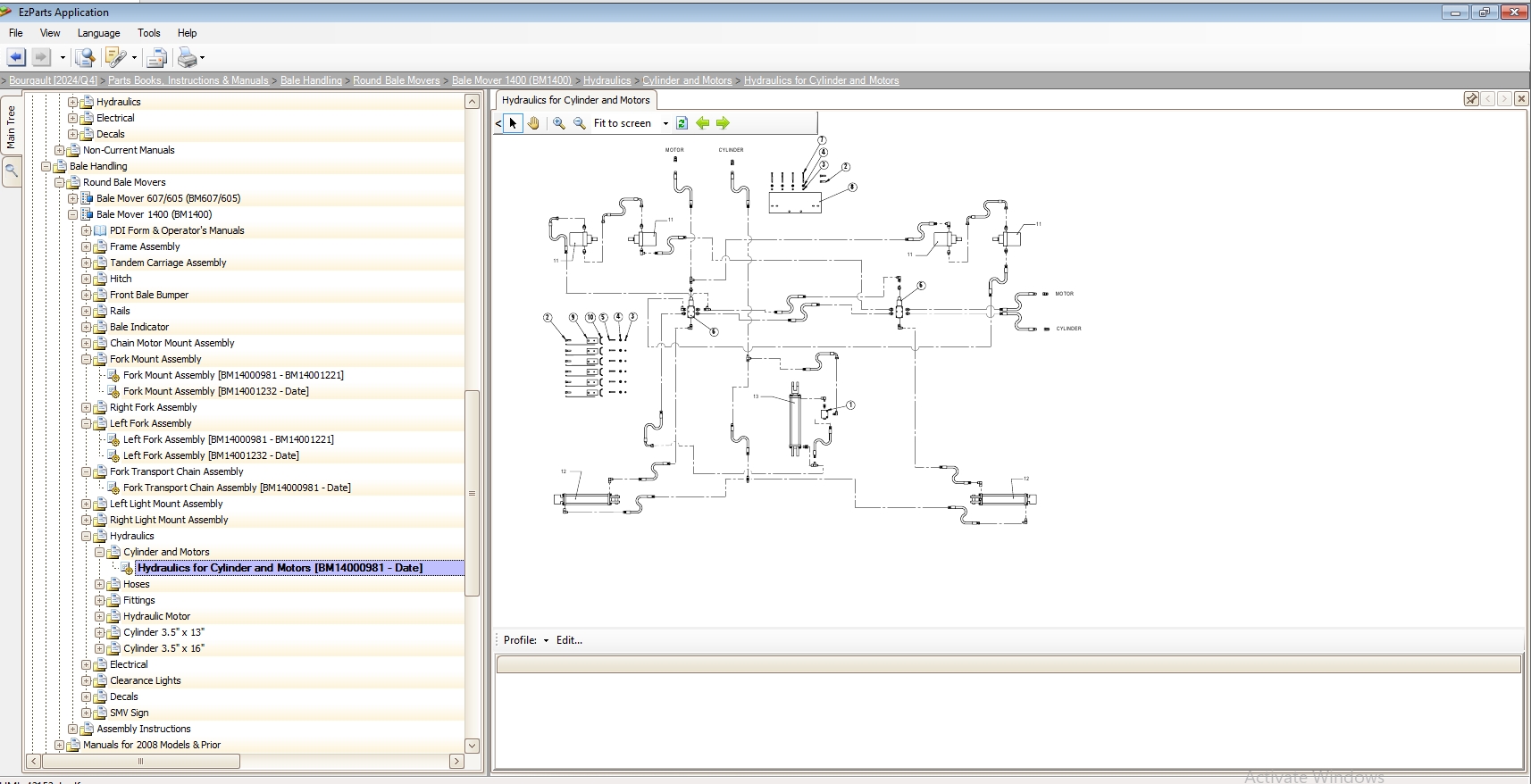Click the zoom in magnifier icon
The height and width of the screenshot is (784, 1531).
click(x=558, y=123)
